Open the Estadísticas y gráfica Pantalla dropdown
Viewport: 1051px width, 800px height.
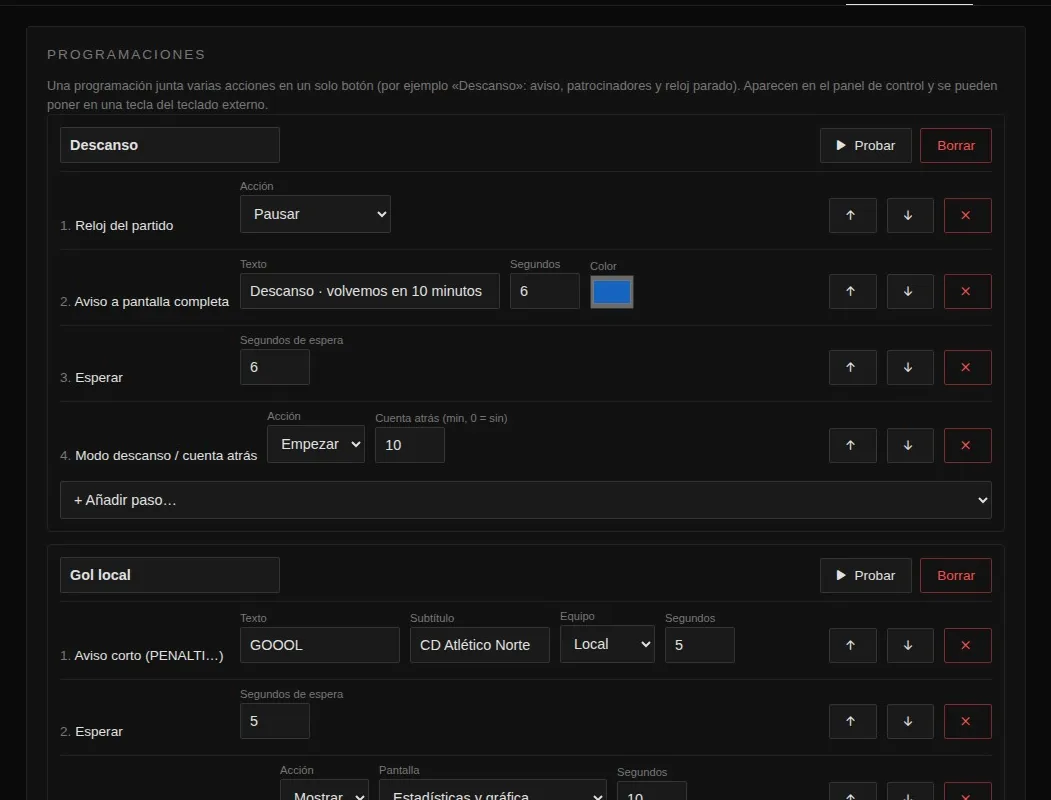492,791
